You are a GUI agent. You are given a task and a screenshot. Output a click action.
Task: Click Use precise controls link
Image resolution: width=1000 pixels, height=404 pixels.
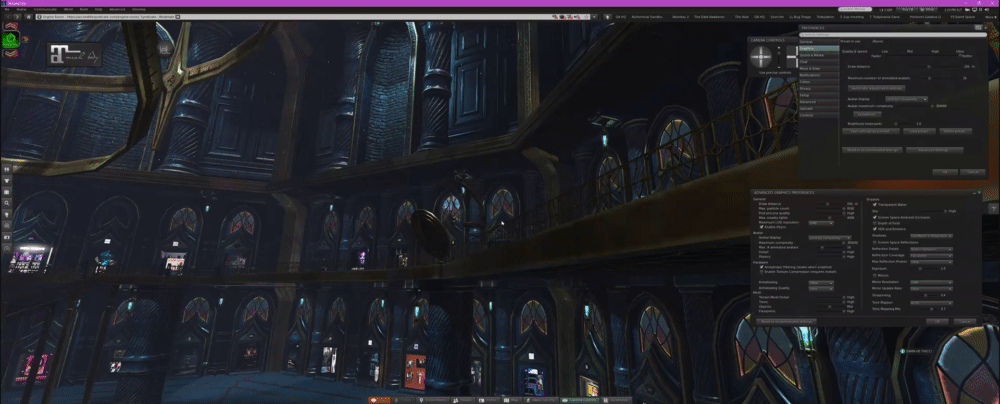tap(775, 73)
